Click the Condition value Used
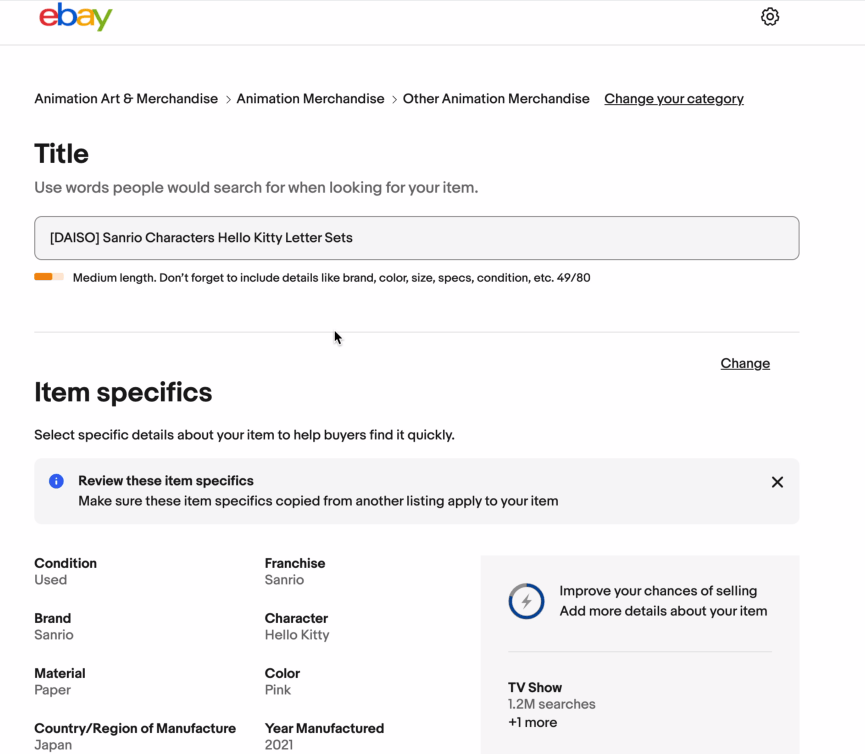 pyautogui.click(x=51, y=580)
